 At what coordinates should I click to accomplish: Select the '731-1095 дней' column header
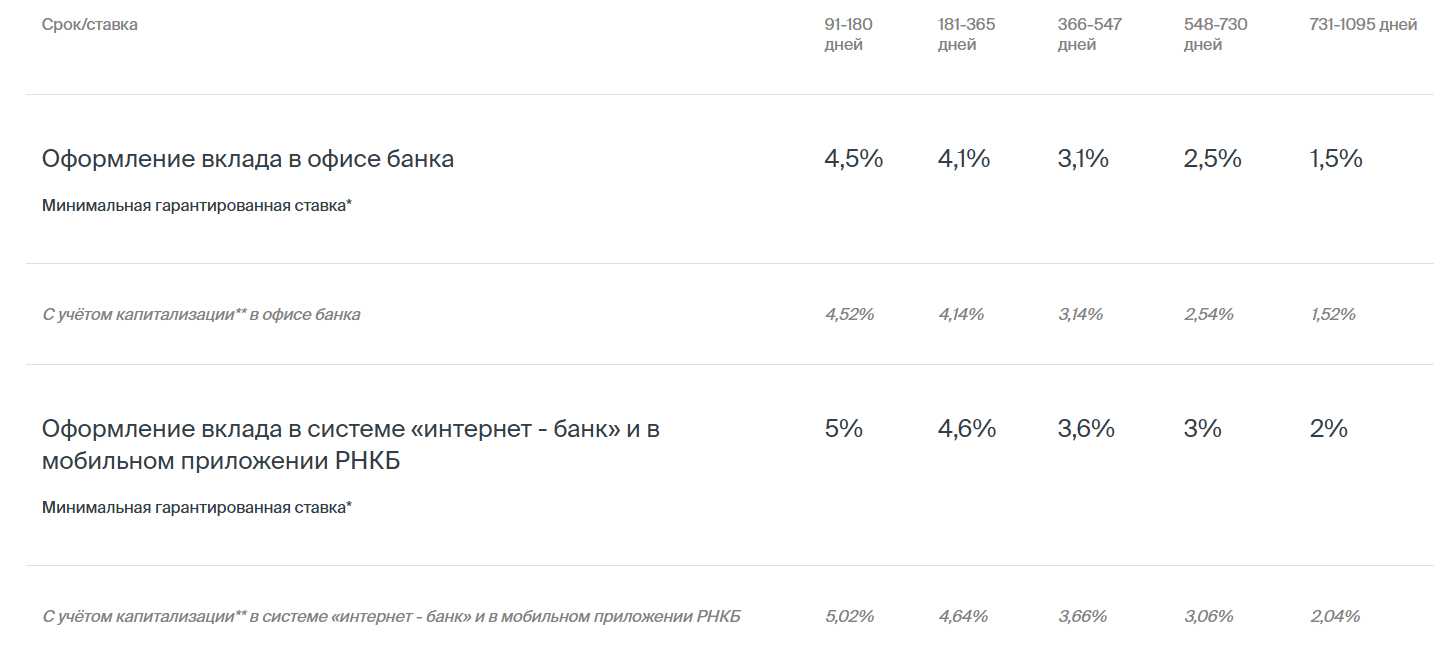click(1363, 25)
